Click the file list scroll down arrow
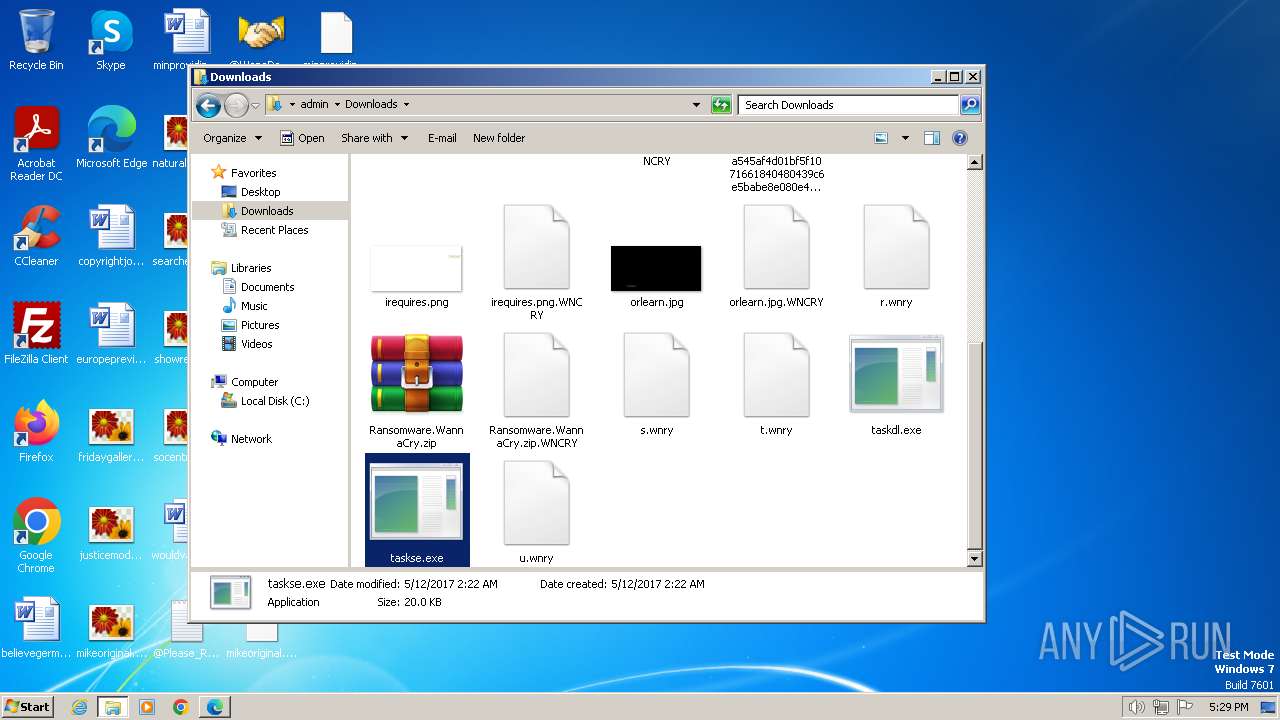The image size is (1280, 720). [975, 560]
